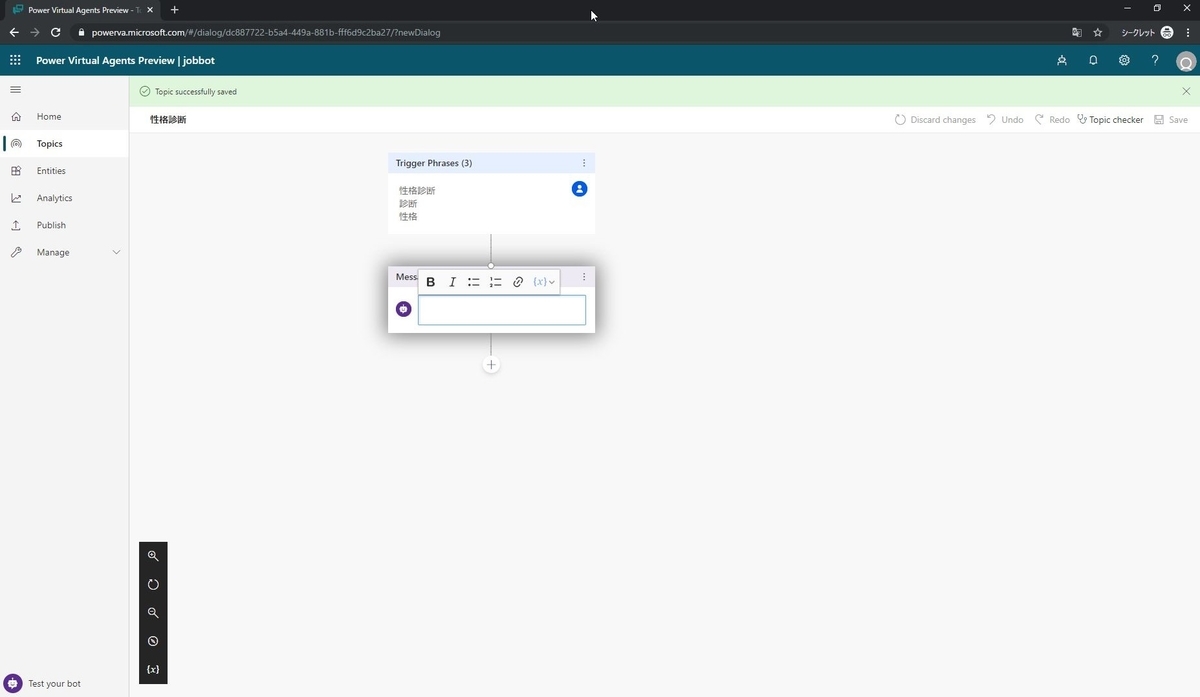Image resolution: width=1200 pixels, height=697 pixels.
Task: Click Discard changes
Action: (x=935, y=119)
